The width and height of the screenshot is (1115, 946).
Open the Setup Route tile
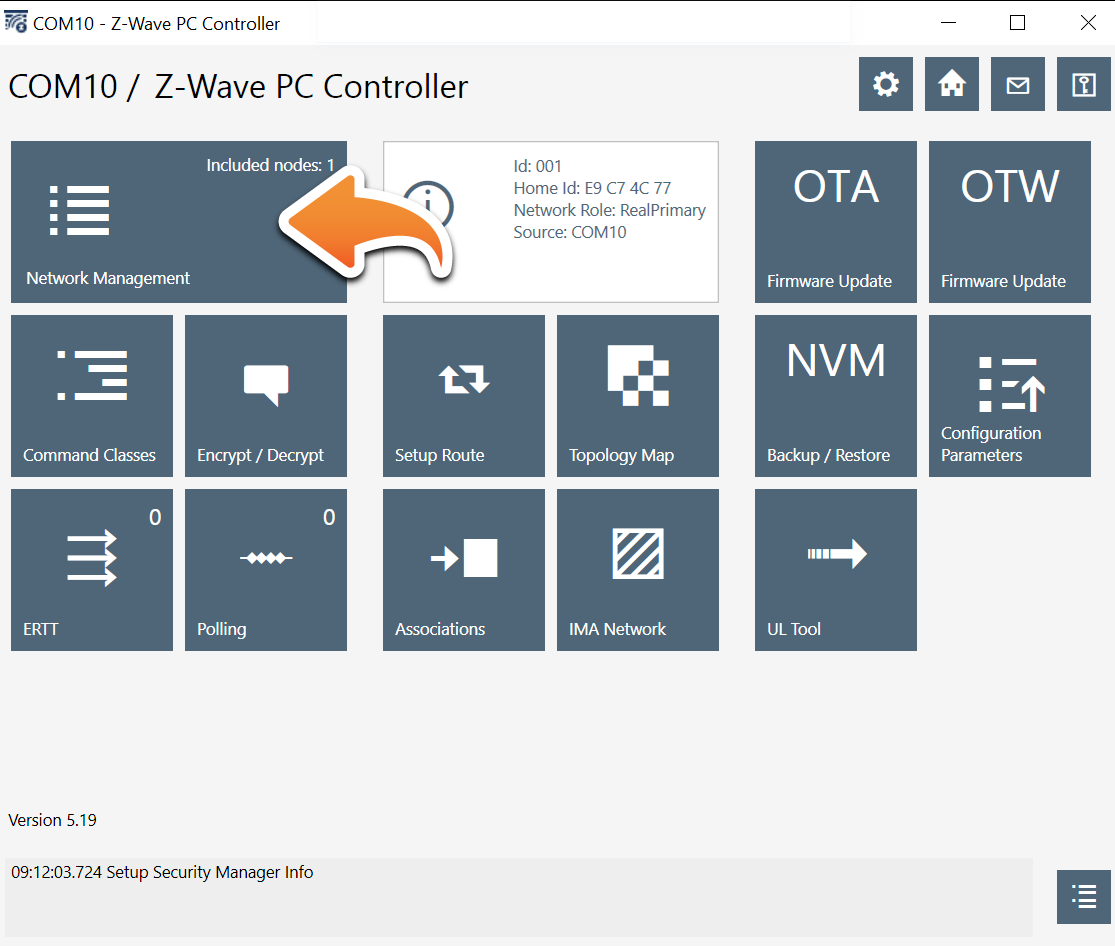pyautogui.click(x=464, y=396)
